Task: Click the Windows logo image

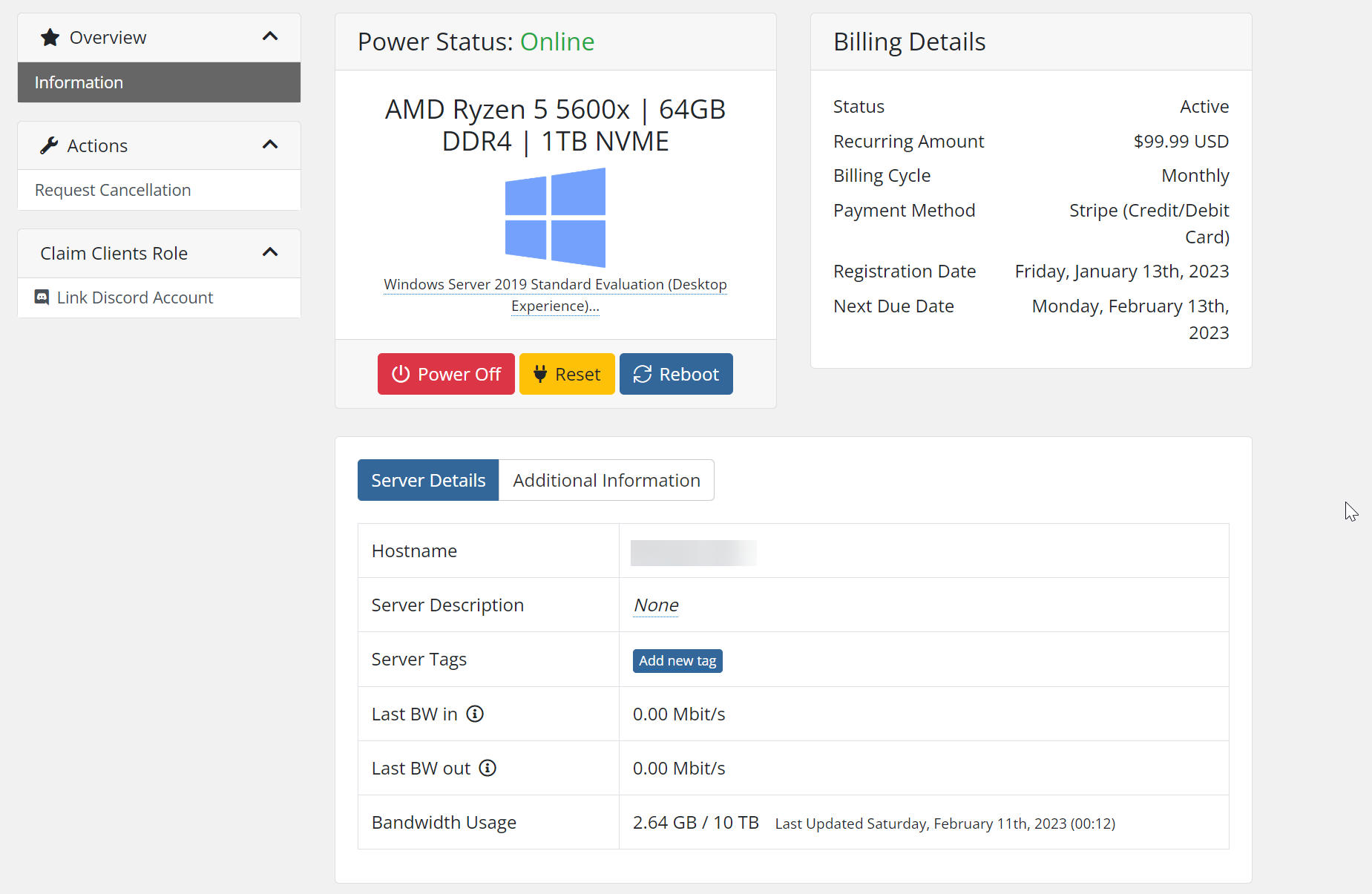Action: (555, 217)
